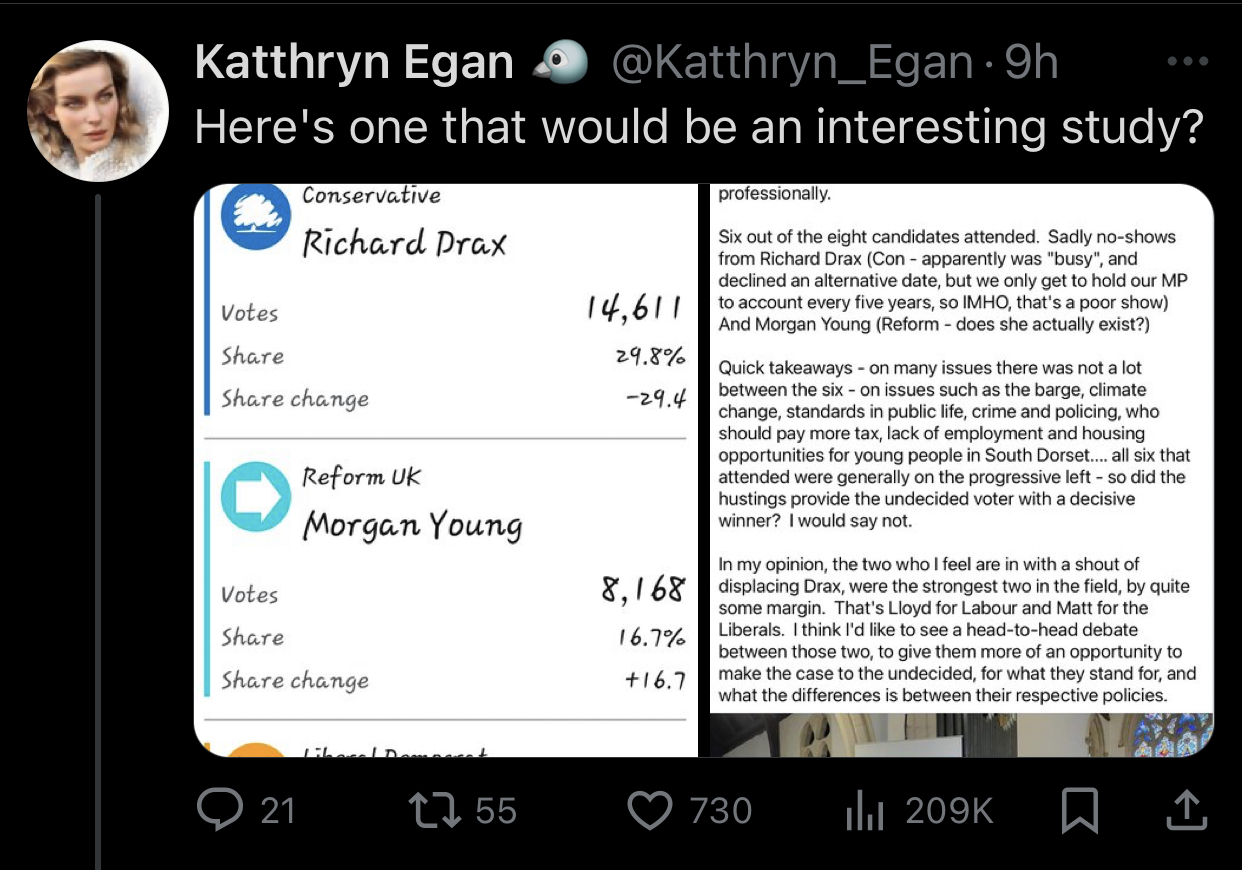Click the 21 replies count
The height and width of the screenshot is (870, 1242).
(x=277, y=810)
